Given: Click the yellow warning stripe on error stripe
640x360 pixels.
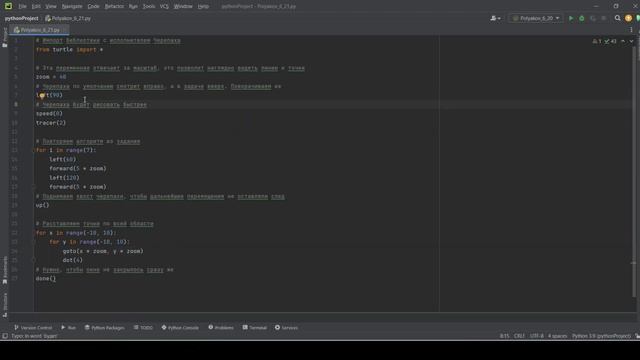Looking at the screenshot, I should tap(634, 263).
